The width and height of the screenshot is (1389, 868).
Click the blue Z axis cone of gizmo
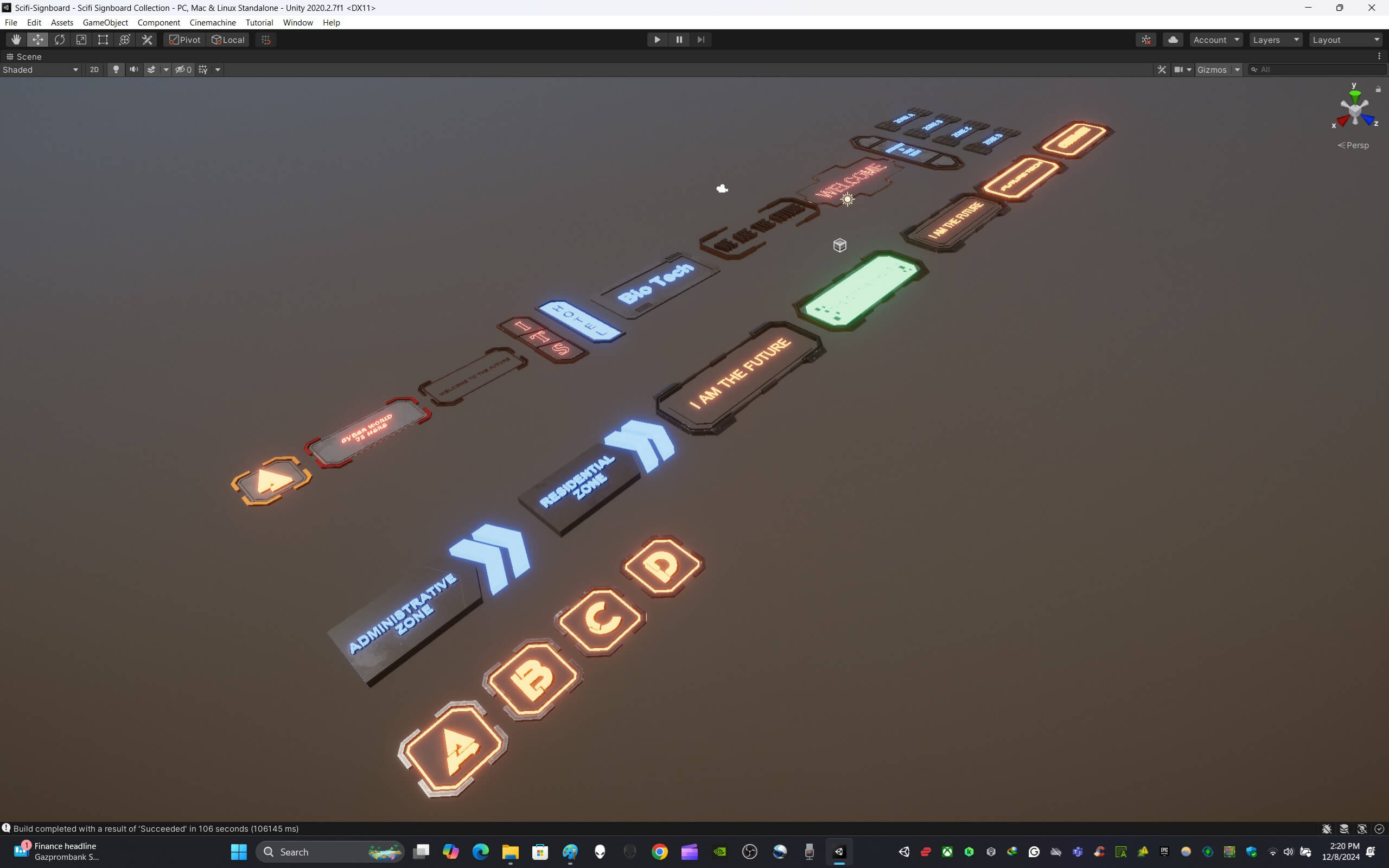(x=1368, y=119)
